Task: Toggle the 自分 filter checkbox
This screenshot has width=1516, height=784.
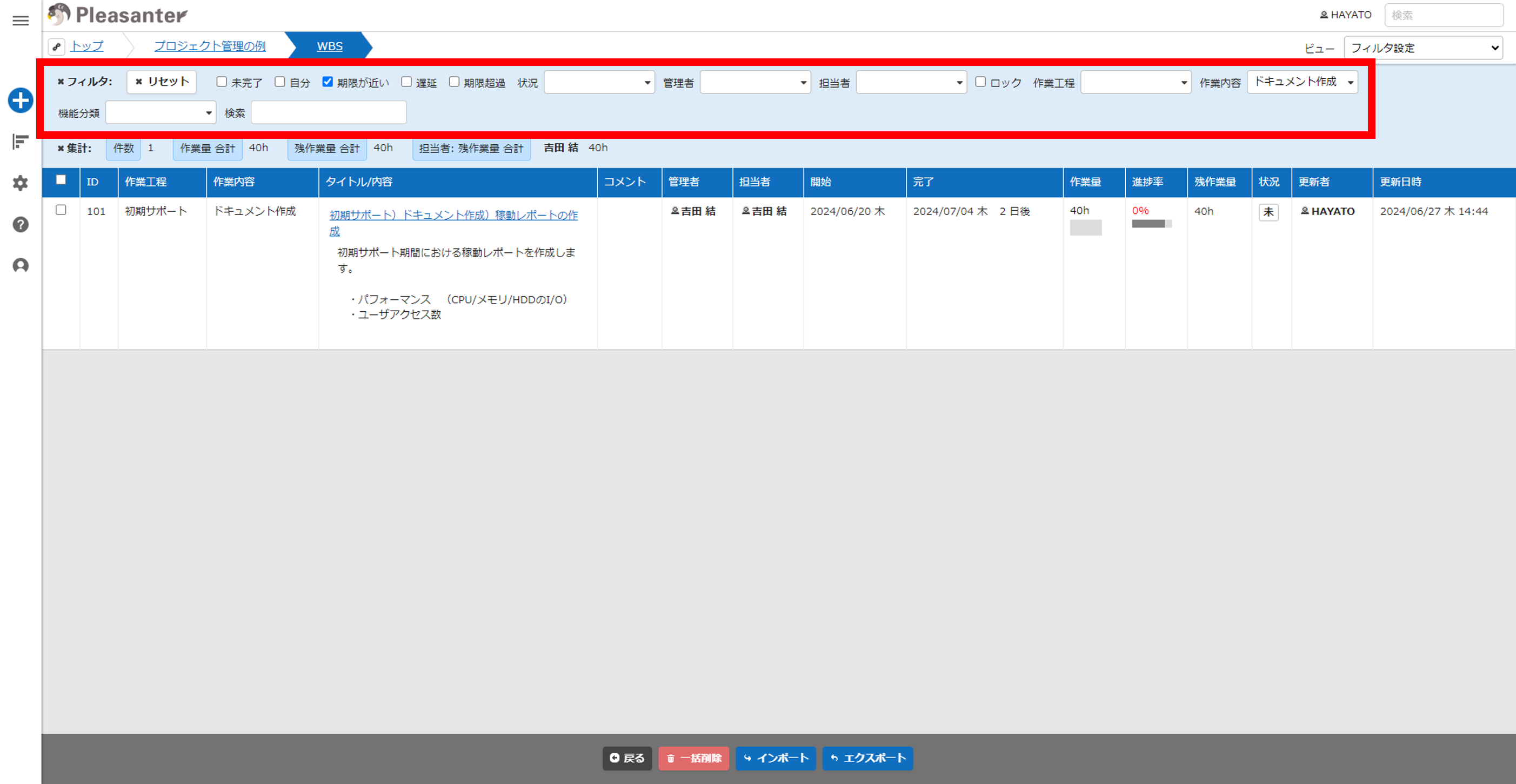Action: click(280, 82)
